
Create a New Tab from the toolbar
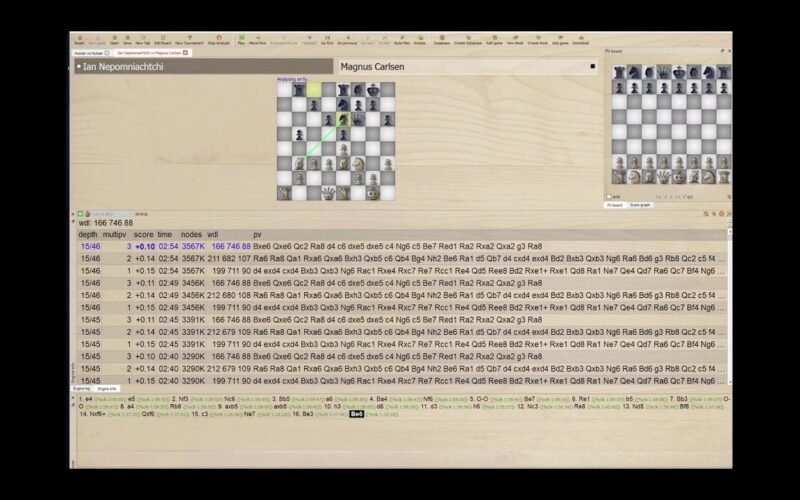click(x=143, y=40)
